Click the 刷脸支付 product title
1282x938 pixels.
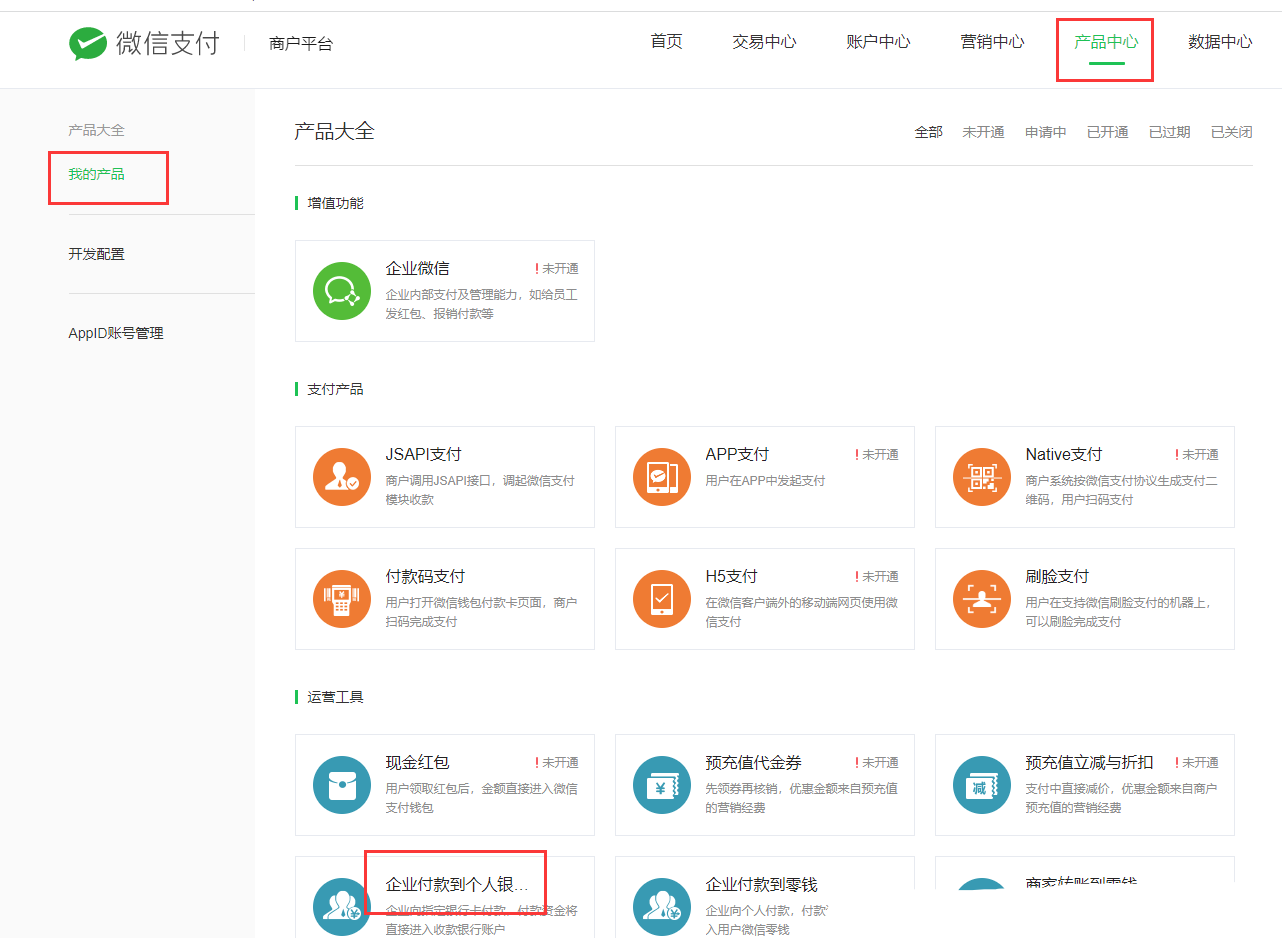[1057, 577]
